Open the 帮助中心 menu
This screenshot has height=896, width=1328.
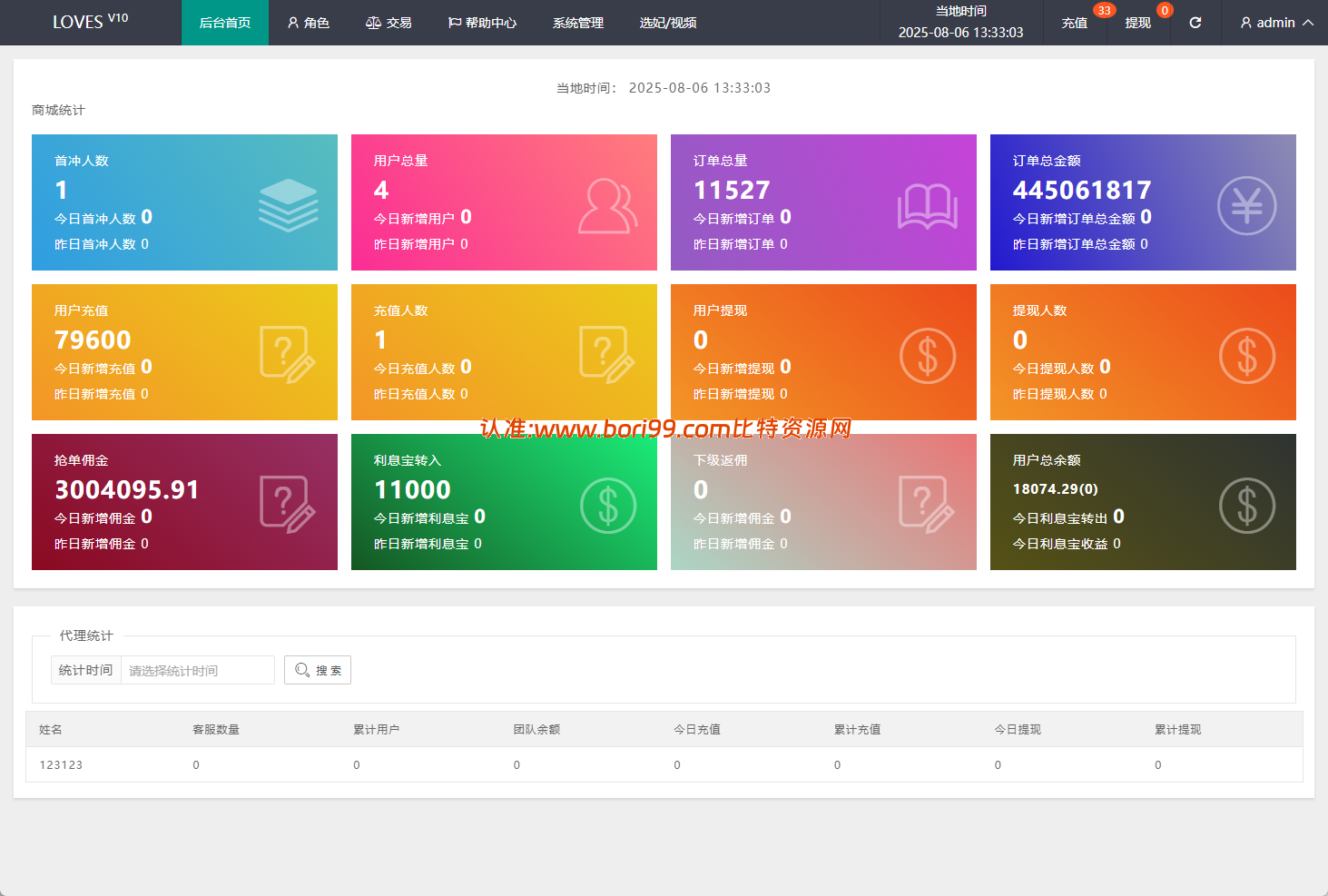482,23
